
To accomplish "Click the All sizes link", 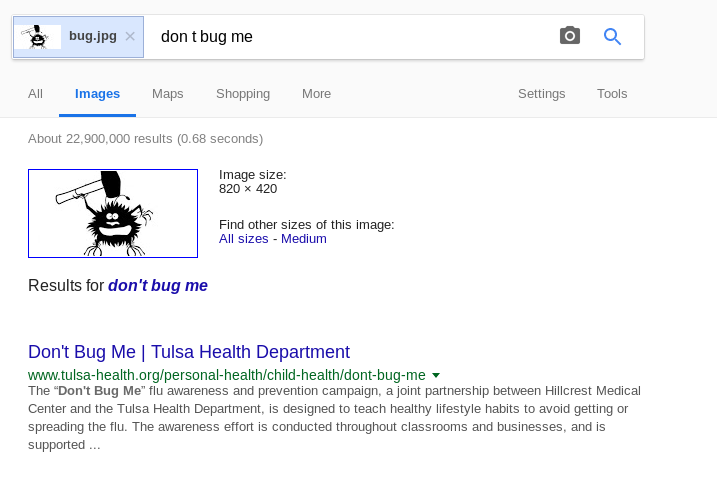I will click(244, 239).
